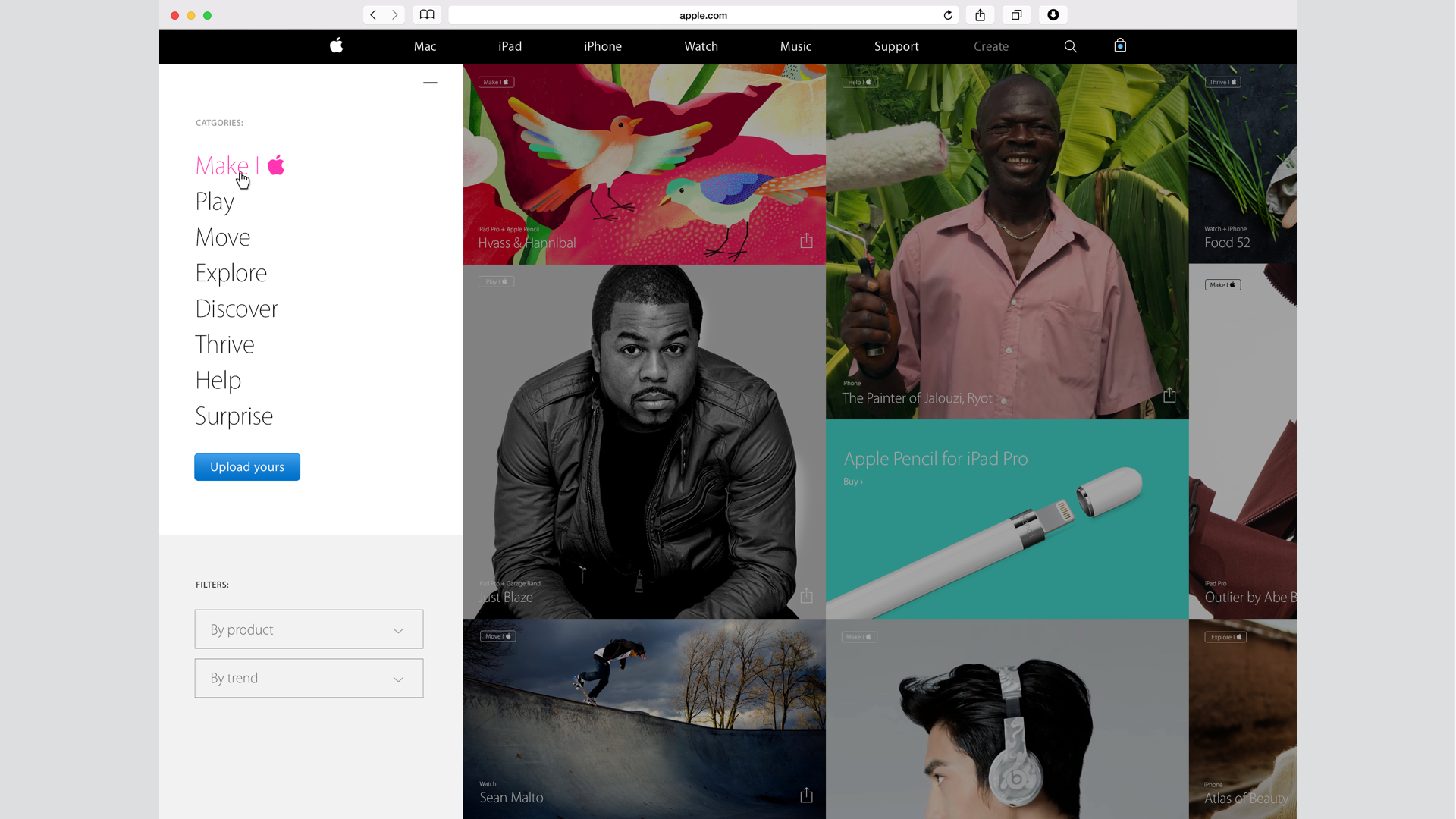Image resolution: width=1456 pixels, height=819 pixels.
Task: Click Play tag on Just Blaze tile
Action: pos(497,281)
